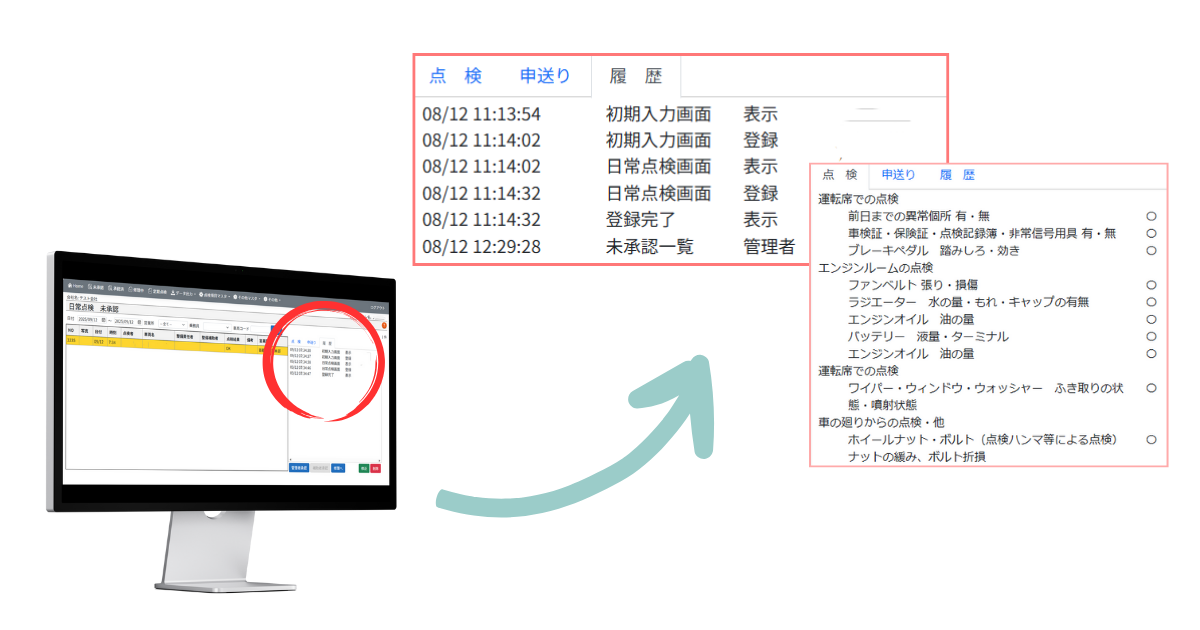Image resolution: width=1200 pixels, height=630 pixels.
Task: Select the circle for バッテリー 液量・ターミナル
Action: pyautogui.click(x=1151, y=336)
